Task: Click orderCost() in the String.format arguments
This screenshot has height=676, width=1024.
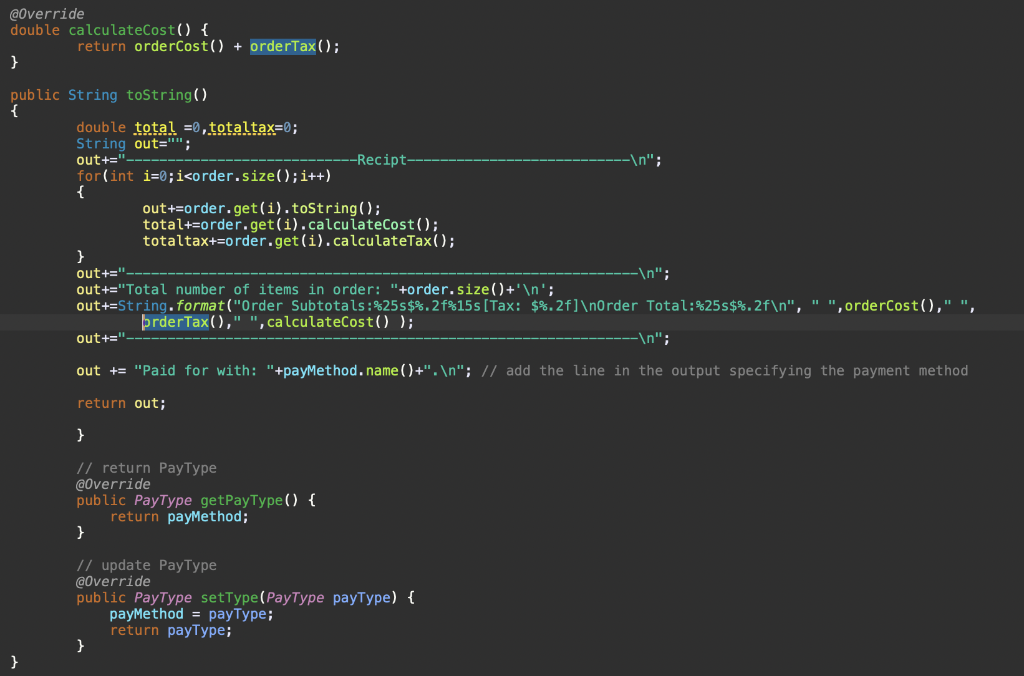Action: coord(890,306)
